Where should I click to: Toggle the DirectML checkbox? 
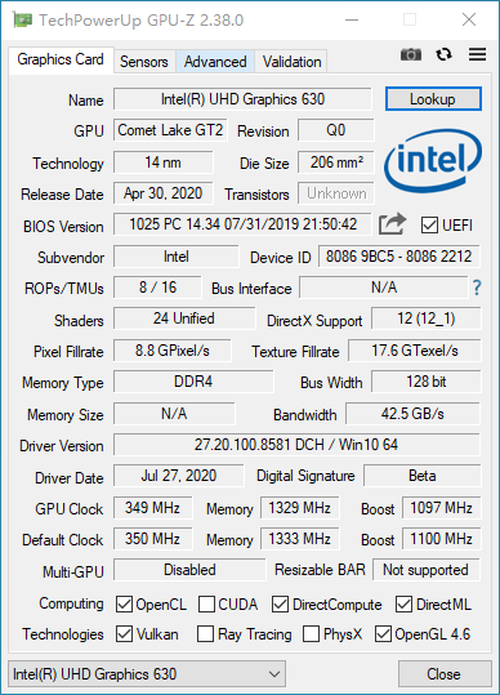click(404, 604)
